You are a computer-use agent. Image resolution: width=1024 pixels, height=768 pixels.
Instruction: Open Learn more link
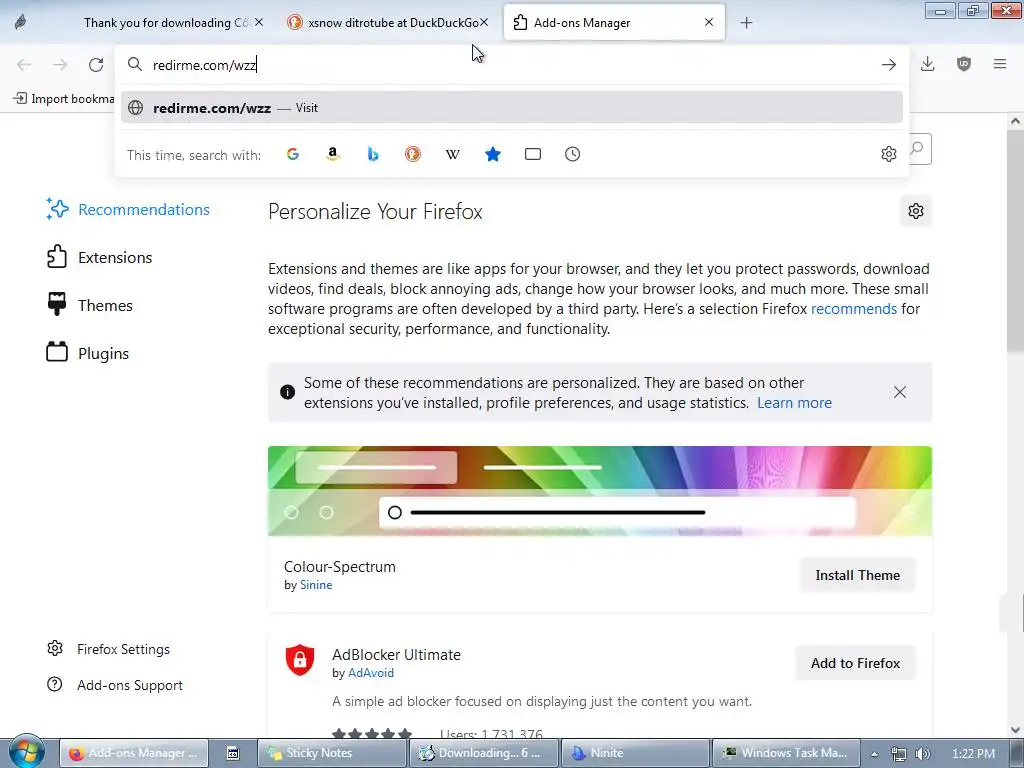794,403
